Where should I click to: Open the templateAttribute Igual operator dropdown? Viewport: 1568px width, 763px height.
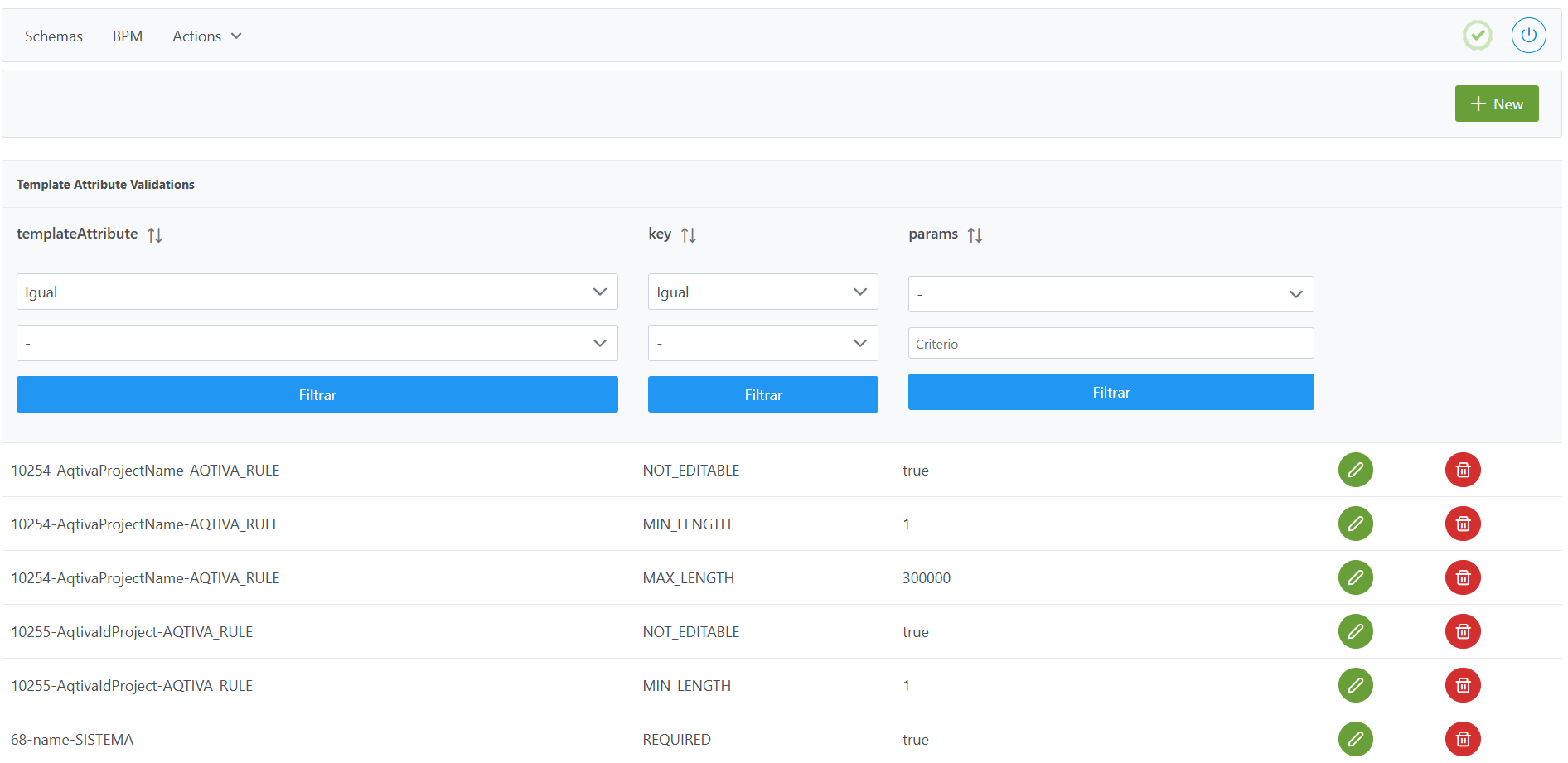(317, 292)
